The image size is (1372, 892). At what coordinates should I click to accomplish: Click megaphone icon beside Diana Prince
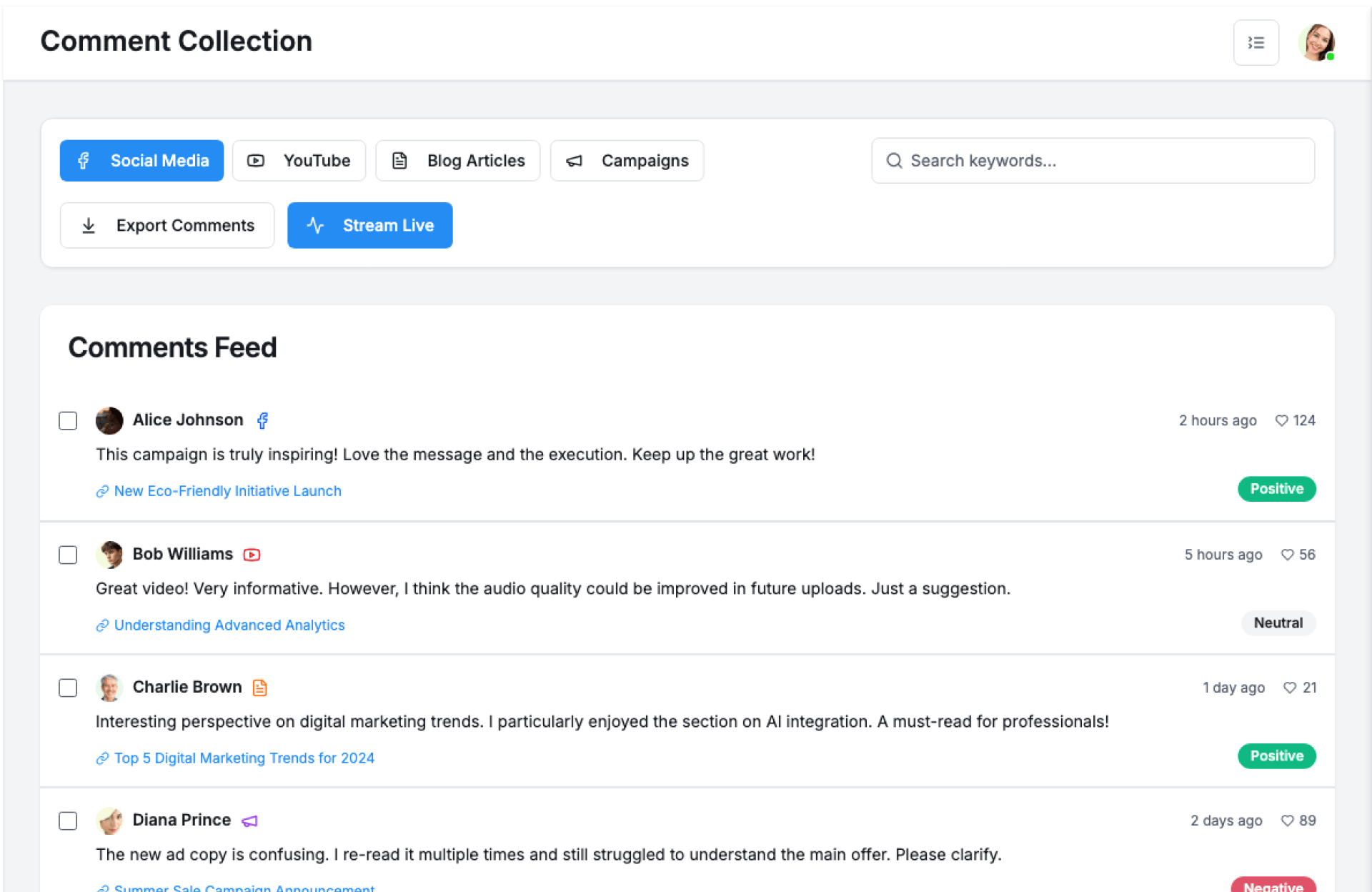click(249, 821)
